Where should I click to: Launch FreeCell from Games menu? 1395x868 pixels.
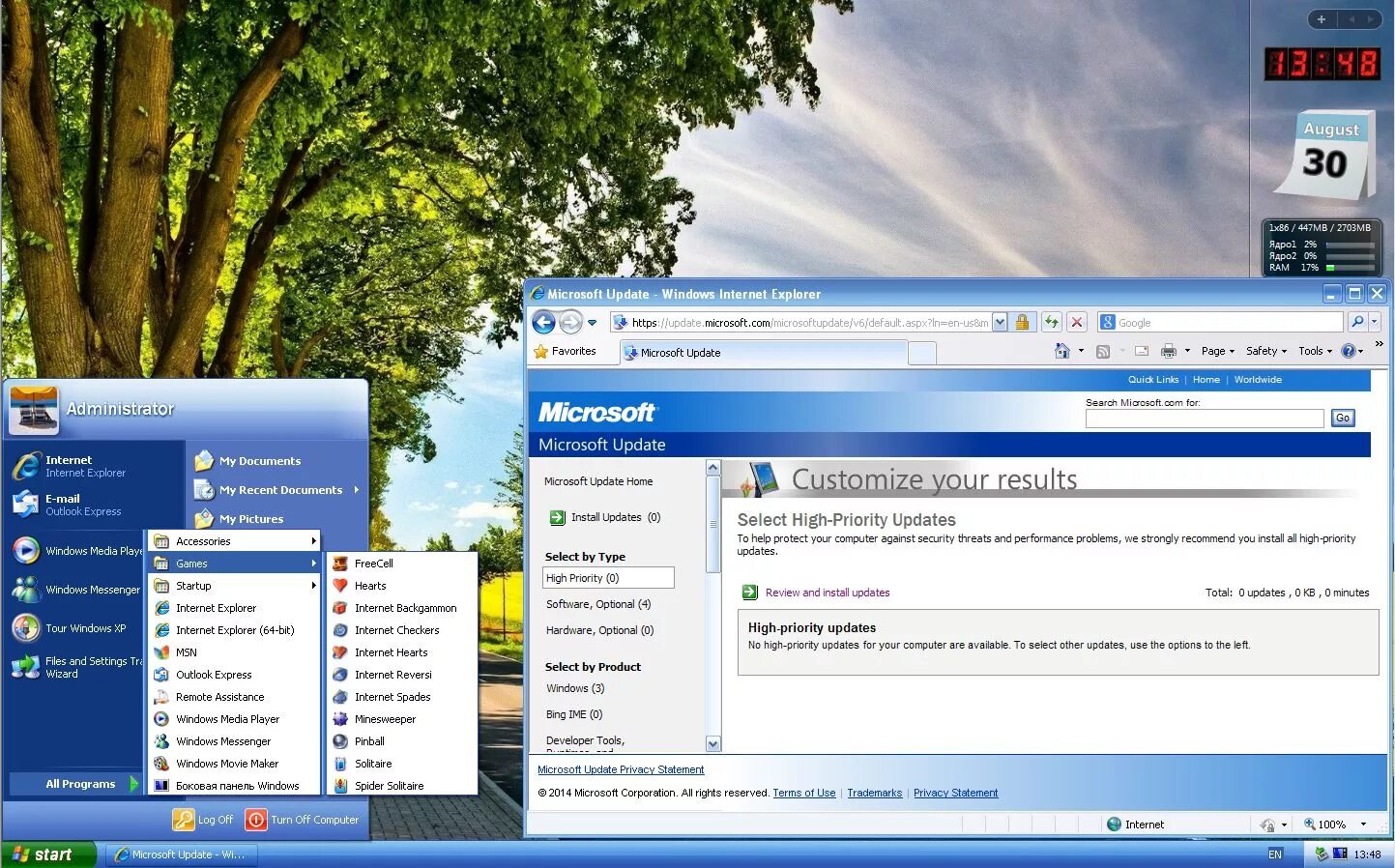(402, 564)
